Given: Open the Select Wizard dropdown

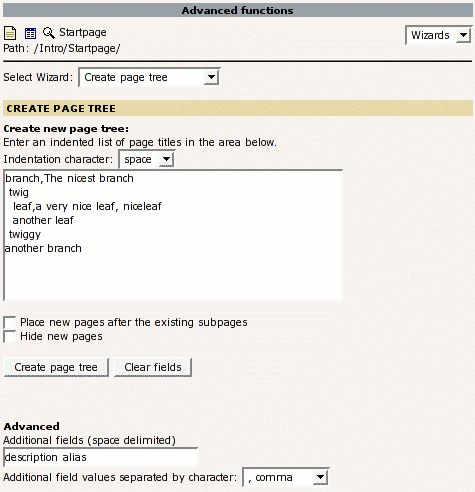Looking at the screenshot, I should pyautogui.click(x=149, y=77).
